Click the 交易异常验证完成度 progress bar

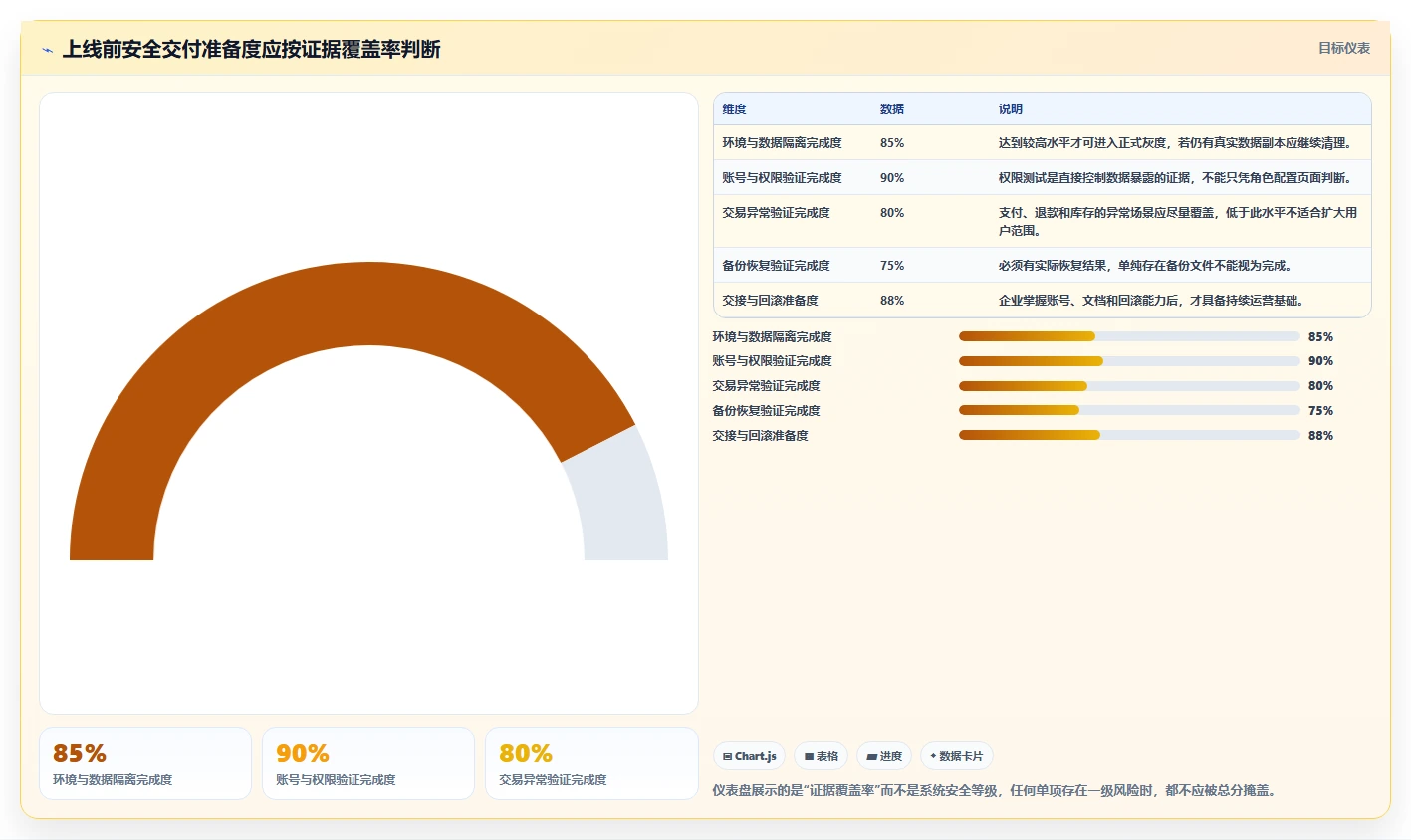[1129, 386]
